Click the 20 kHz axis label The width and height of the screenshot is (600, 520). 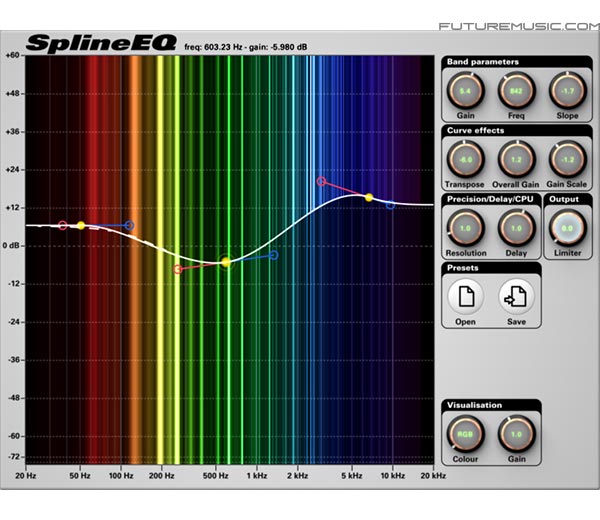(433, 476)
